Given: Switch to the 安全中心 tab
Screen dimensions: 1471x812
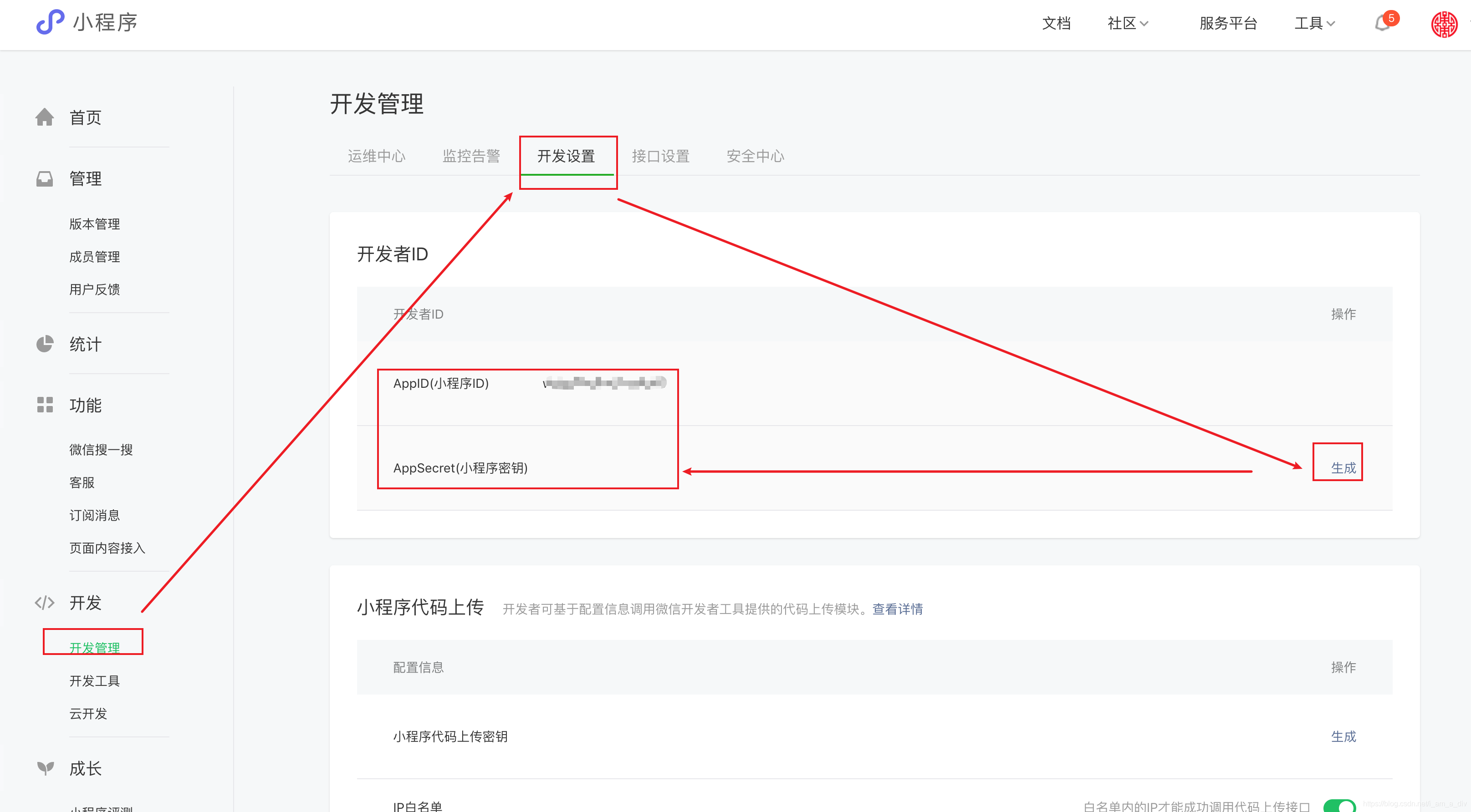Looking at the screenshot, I should [x=755, y=156].
